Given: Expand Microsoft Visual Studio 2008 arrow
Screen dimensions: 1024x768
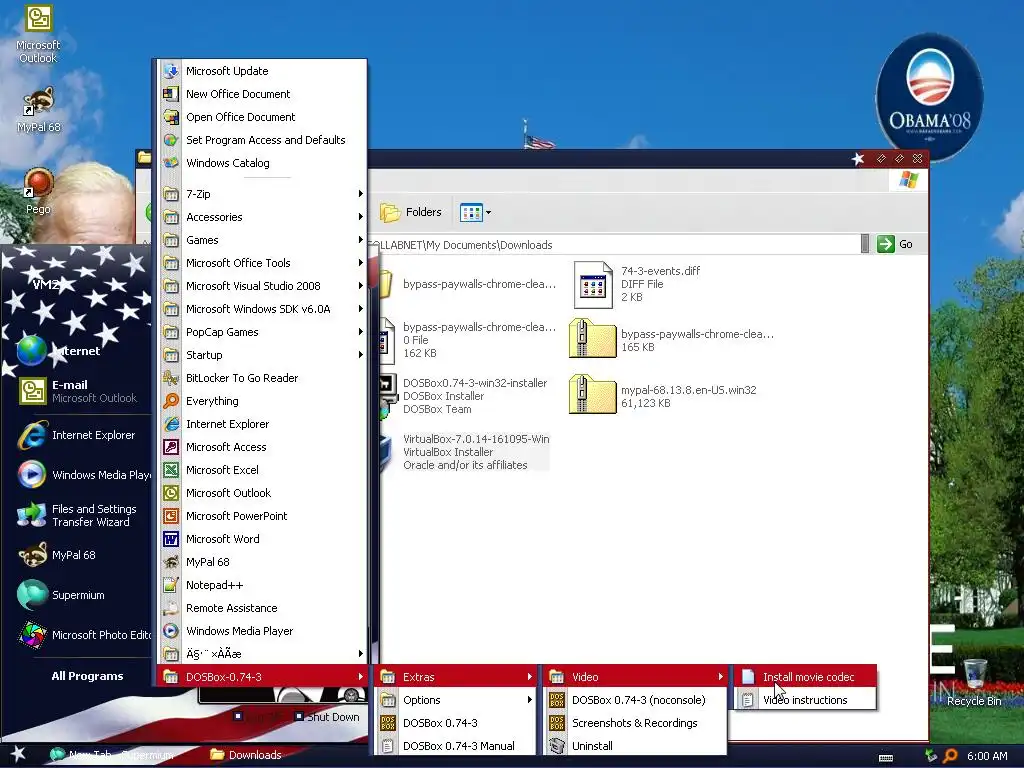Looking at the screenshot, I should pyautogui.click(x=360, y=285).
